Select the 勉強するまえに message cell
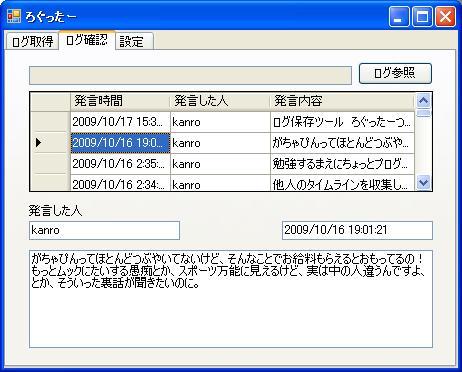The image size is (462, 372). 342,164
